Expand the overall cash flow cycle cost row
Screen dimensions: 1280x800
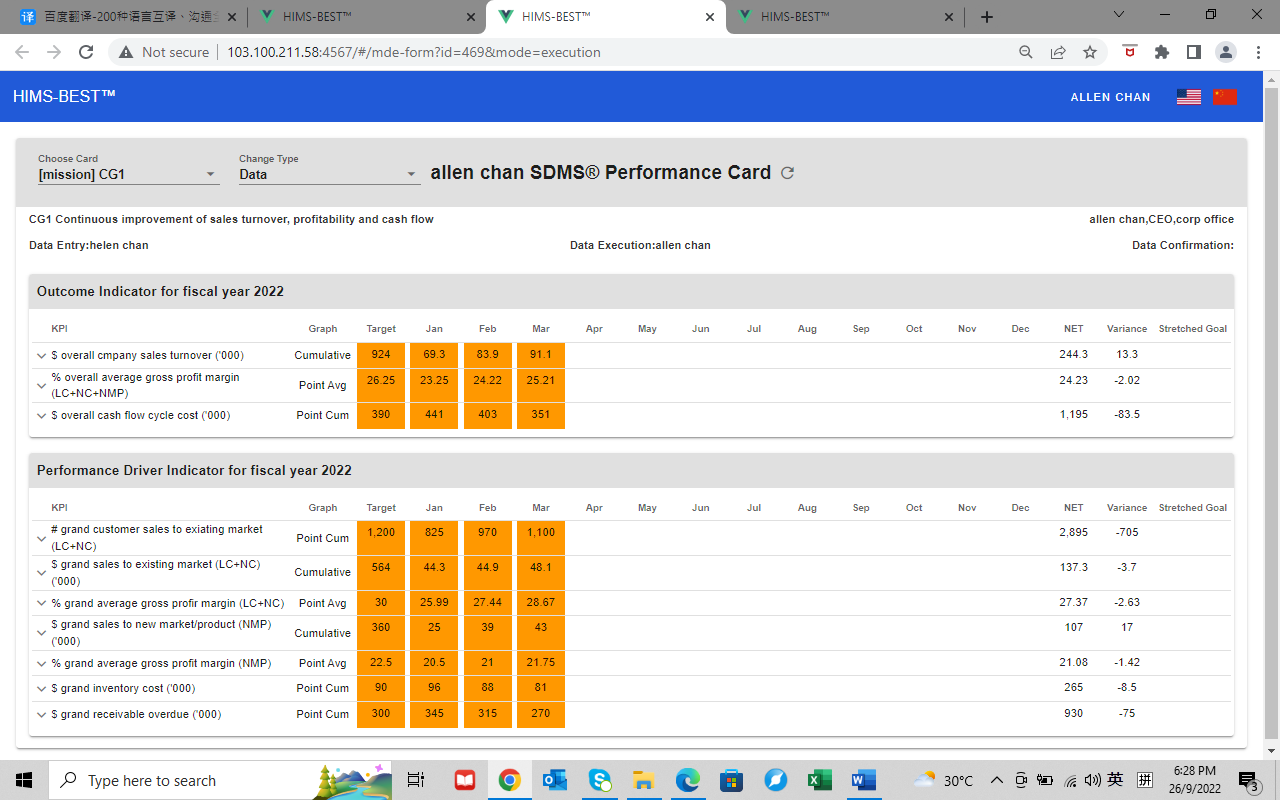41,415
